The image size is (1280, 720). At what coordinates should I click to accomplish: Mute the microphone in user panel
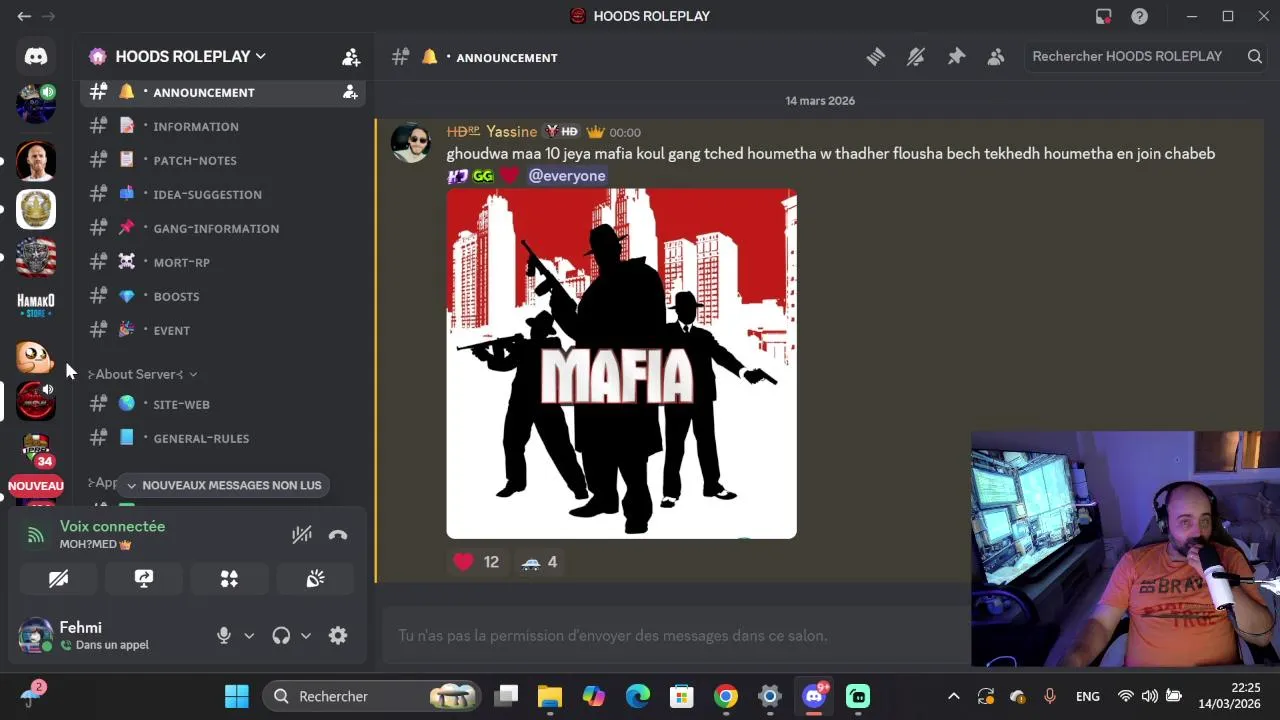click(224, 636)
